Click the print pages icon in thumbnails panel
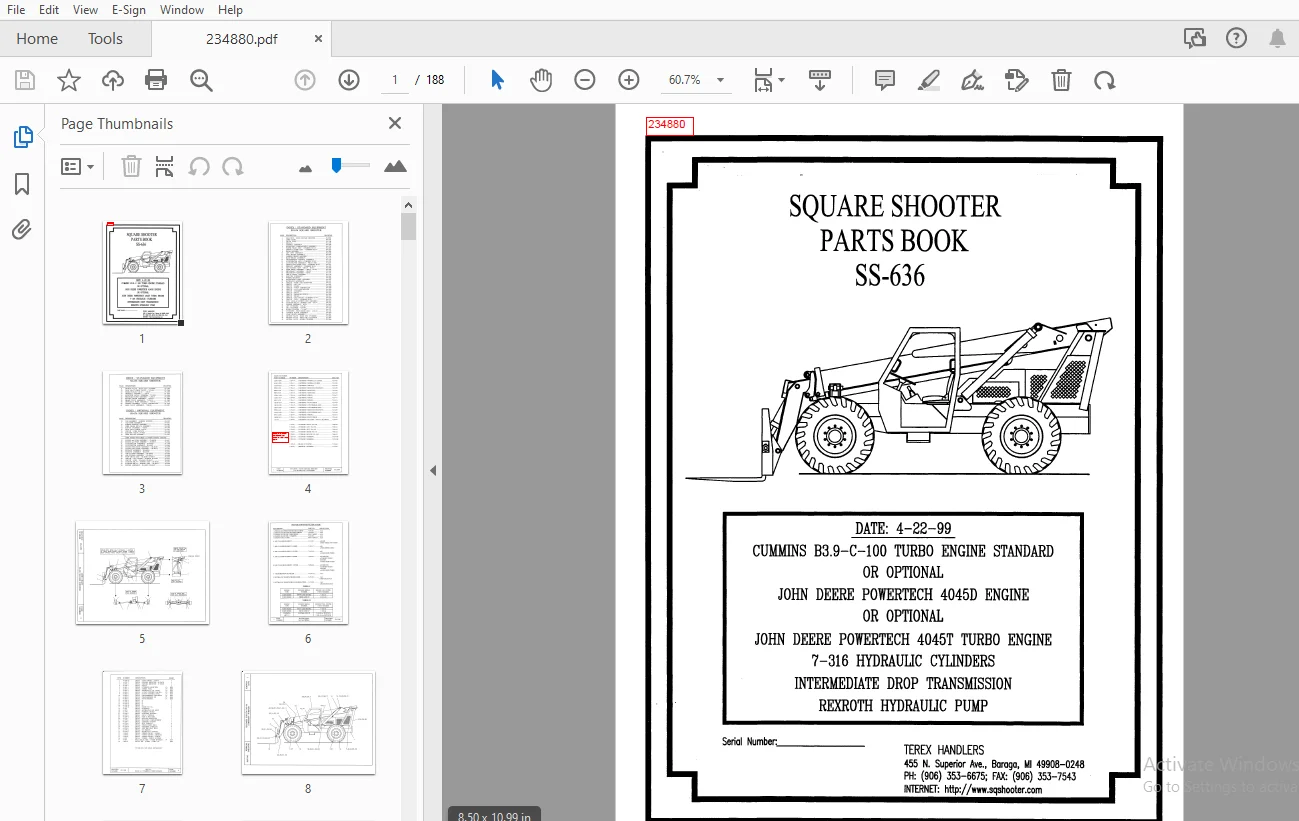Image resolution: width=1299 pixels, height=821 pixels. tap(165, 166)
